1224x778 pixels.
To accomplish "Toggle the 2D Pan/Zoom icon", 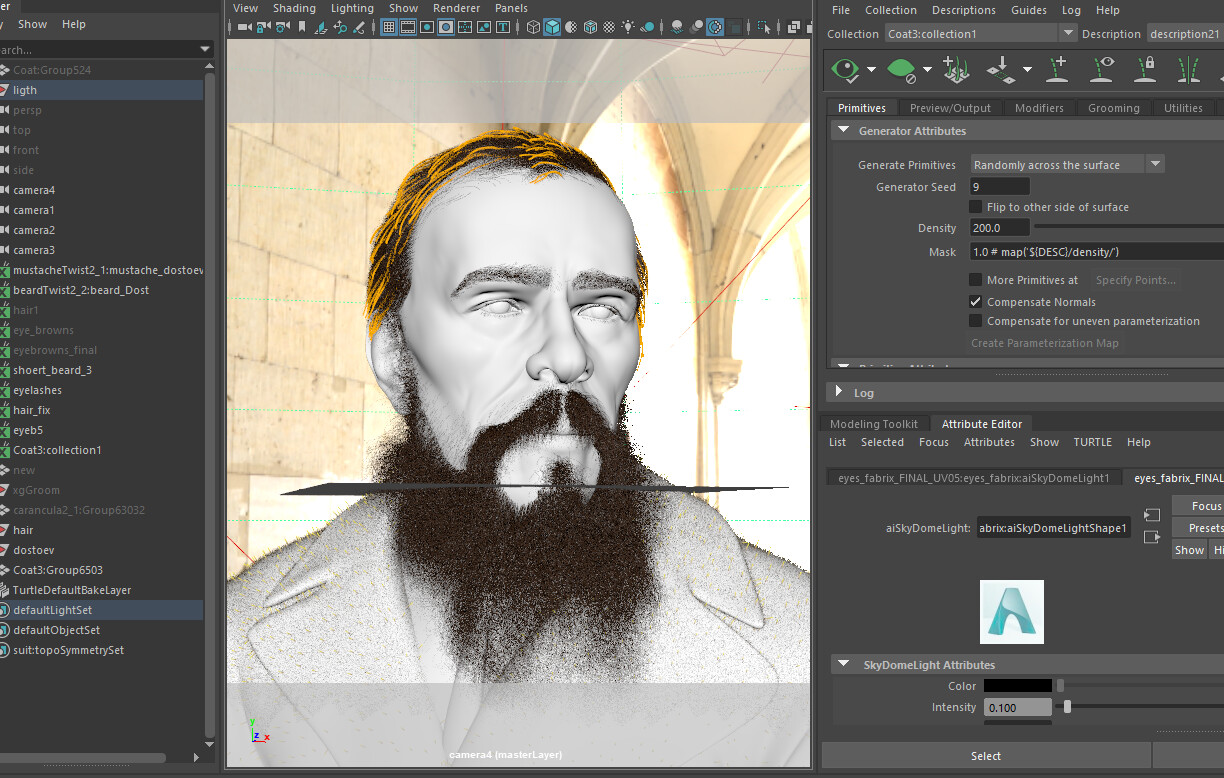I will [340, 27].
